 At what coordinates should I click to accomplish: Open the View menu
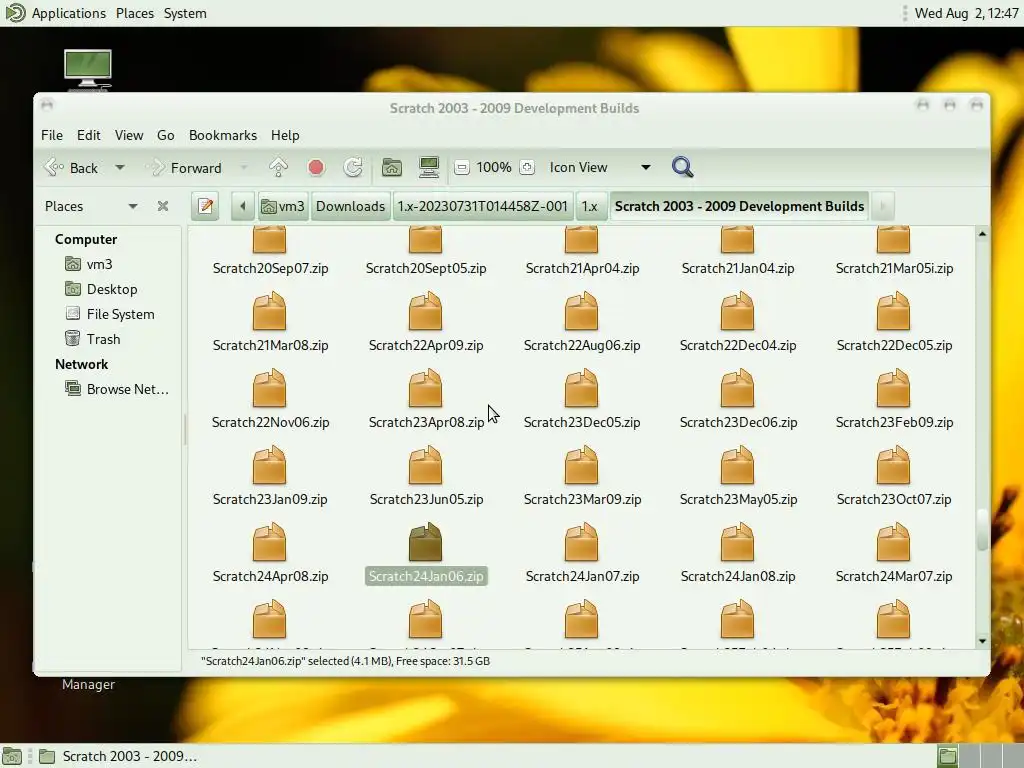[129, 135]
